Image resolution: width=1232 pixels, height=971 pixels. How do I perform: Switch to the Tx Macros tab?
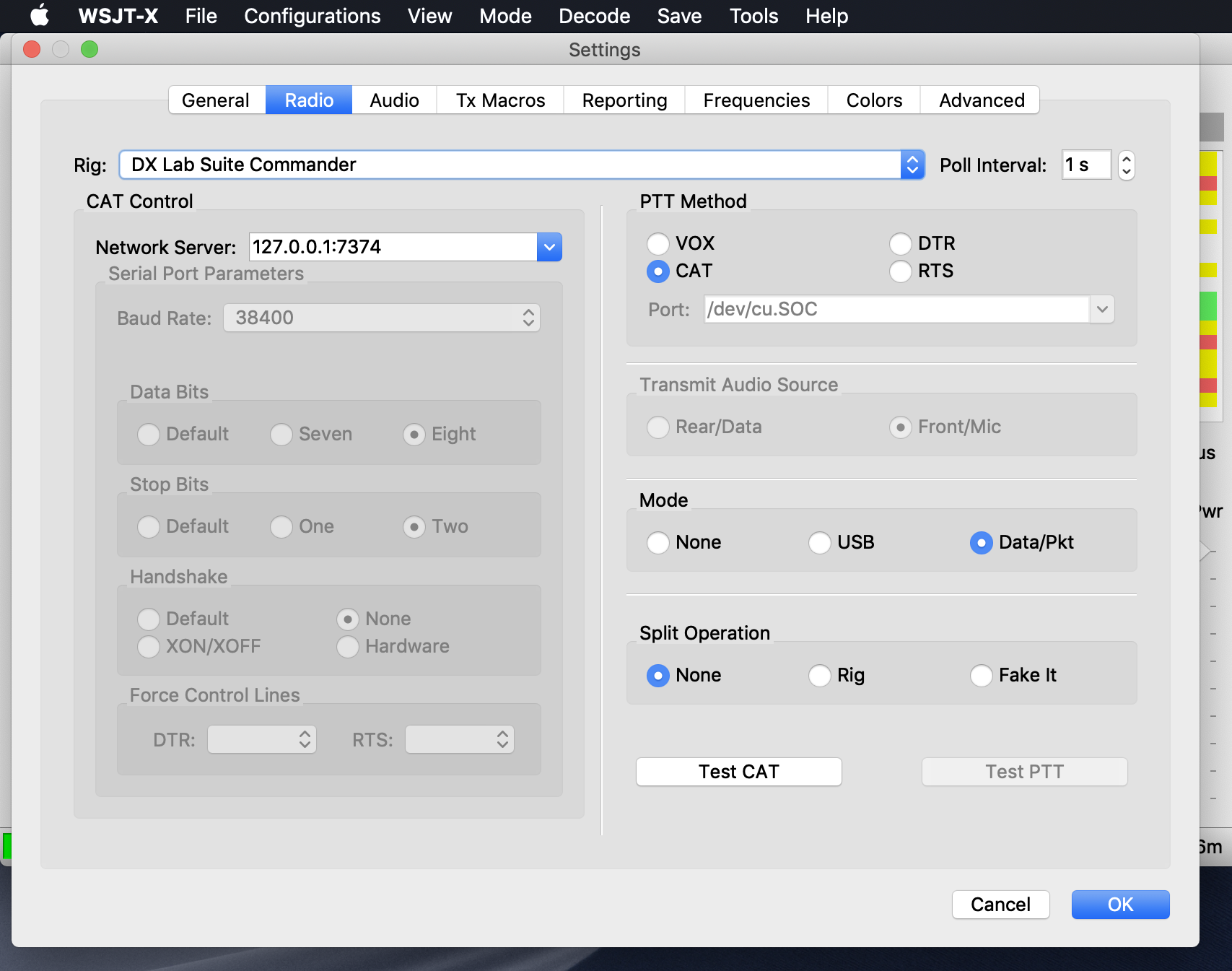[500, 100]
